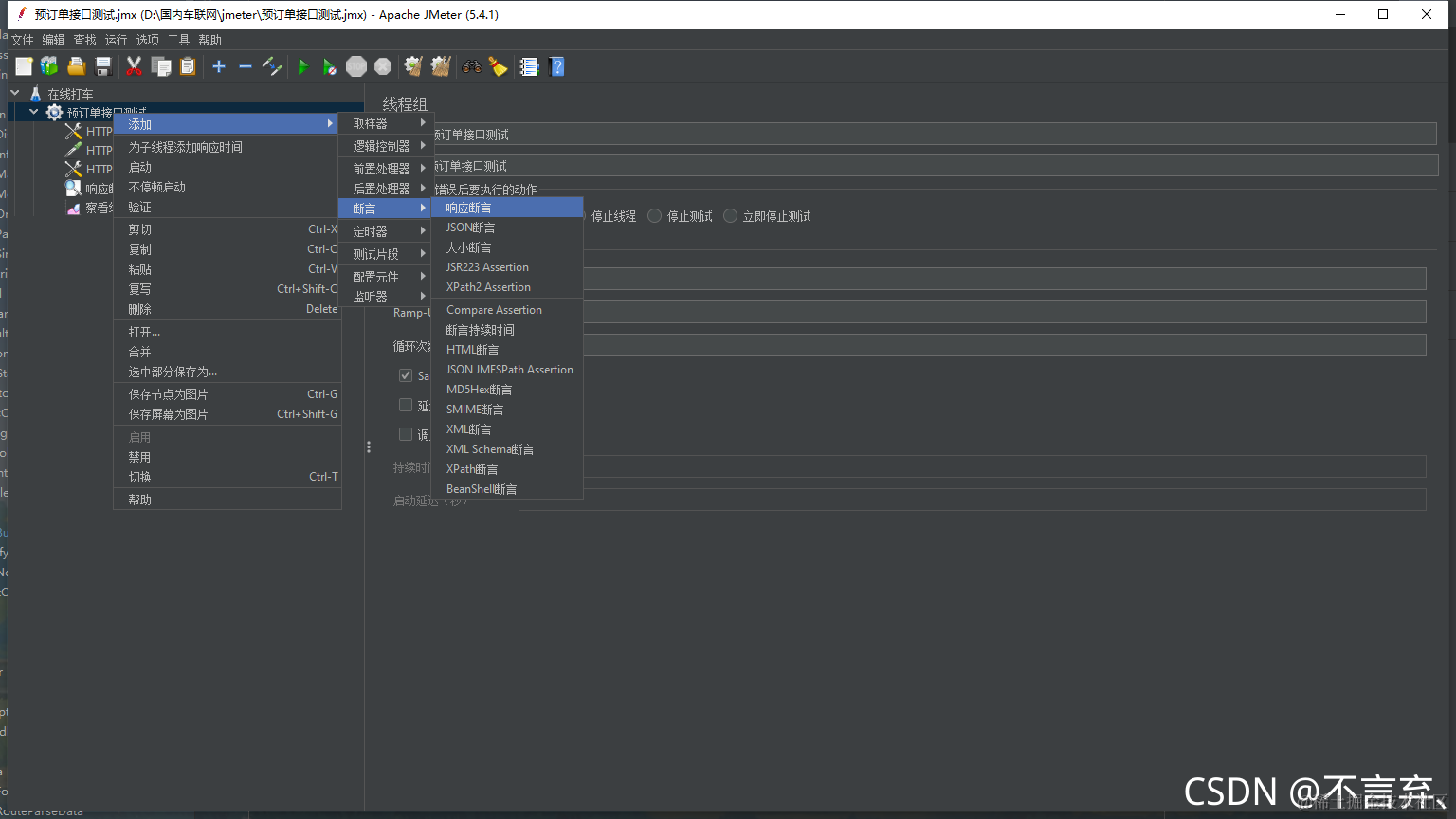Open Help with question mark icon

pos(556,66)
